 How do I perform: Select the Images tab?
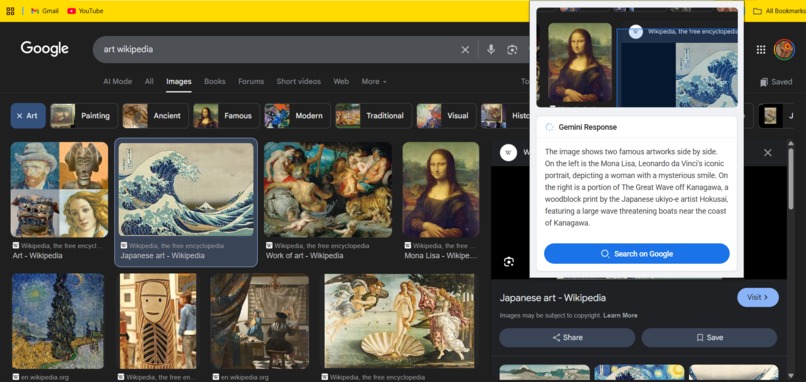click(179, 81)
